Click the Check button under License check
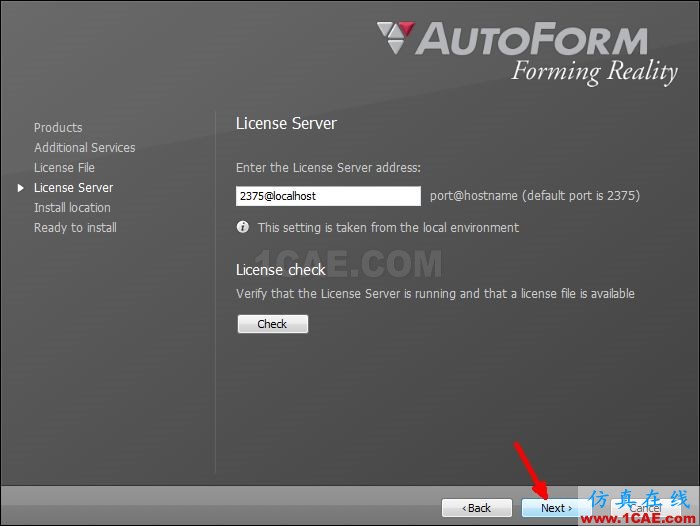 272,324
